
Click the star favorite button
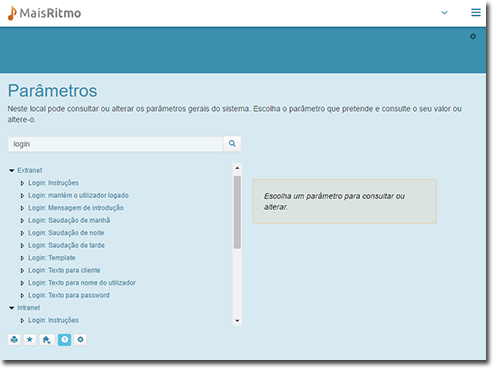tap(30, 340)
